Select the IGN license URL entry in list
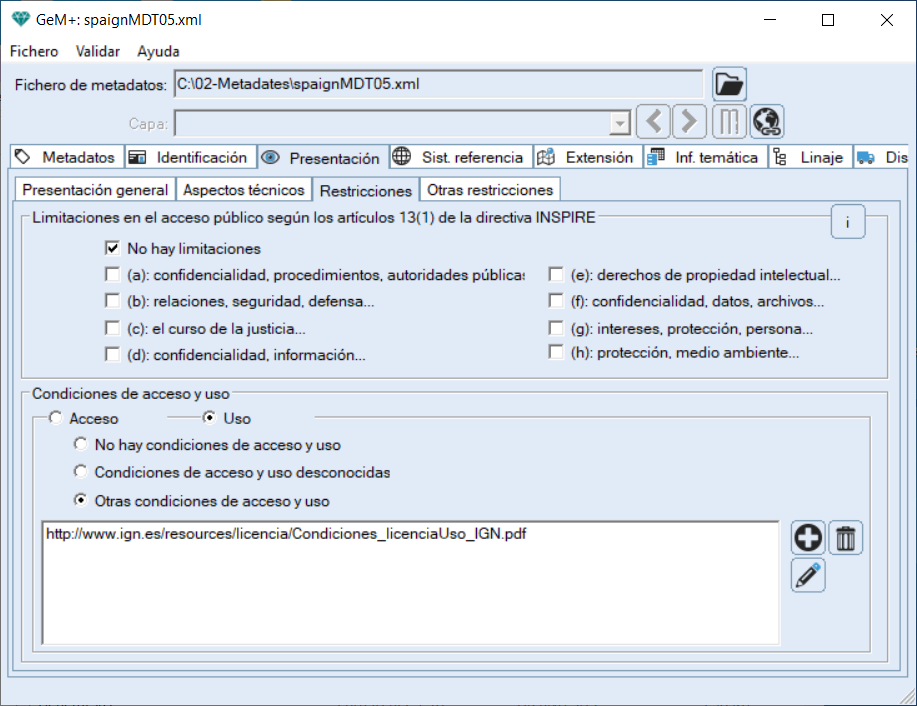The width and height of the screenshot is (917, 706). [286, 534]
